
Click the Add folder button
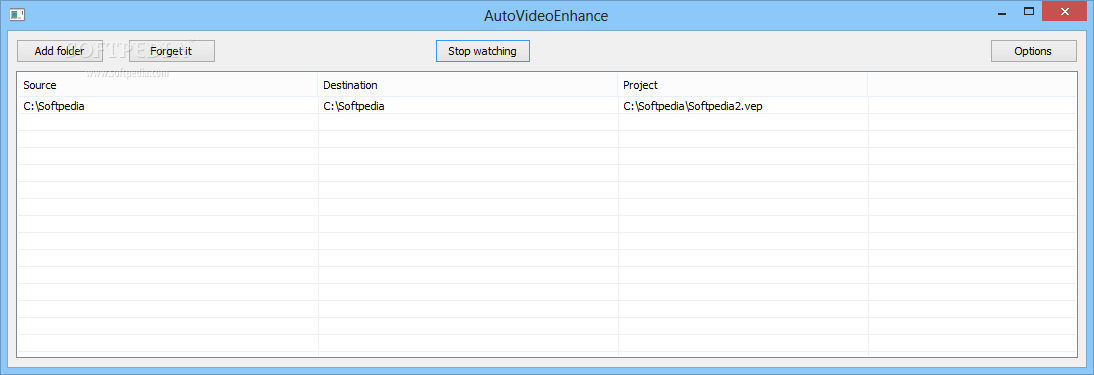(60, 51)
